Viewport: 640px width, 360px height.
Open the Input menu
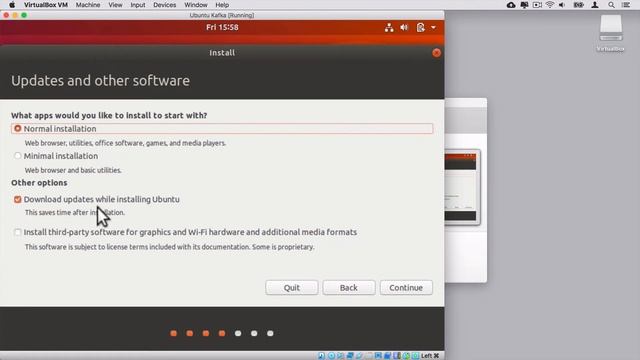138,5
